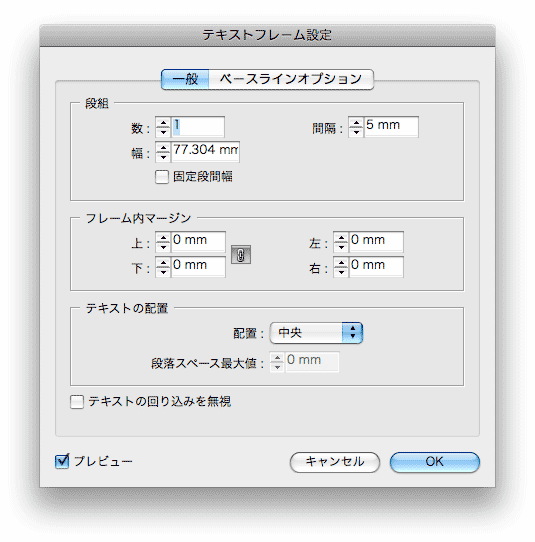Click the 上 top margin input field
The image size is (535, 542).
(x=199, y=241)
